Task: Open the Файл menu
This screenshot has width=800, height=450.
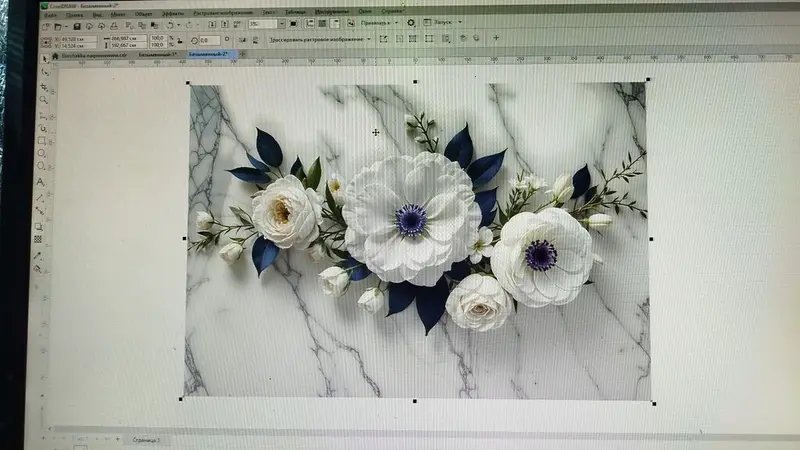Action: 51,15
